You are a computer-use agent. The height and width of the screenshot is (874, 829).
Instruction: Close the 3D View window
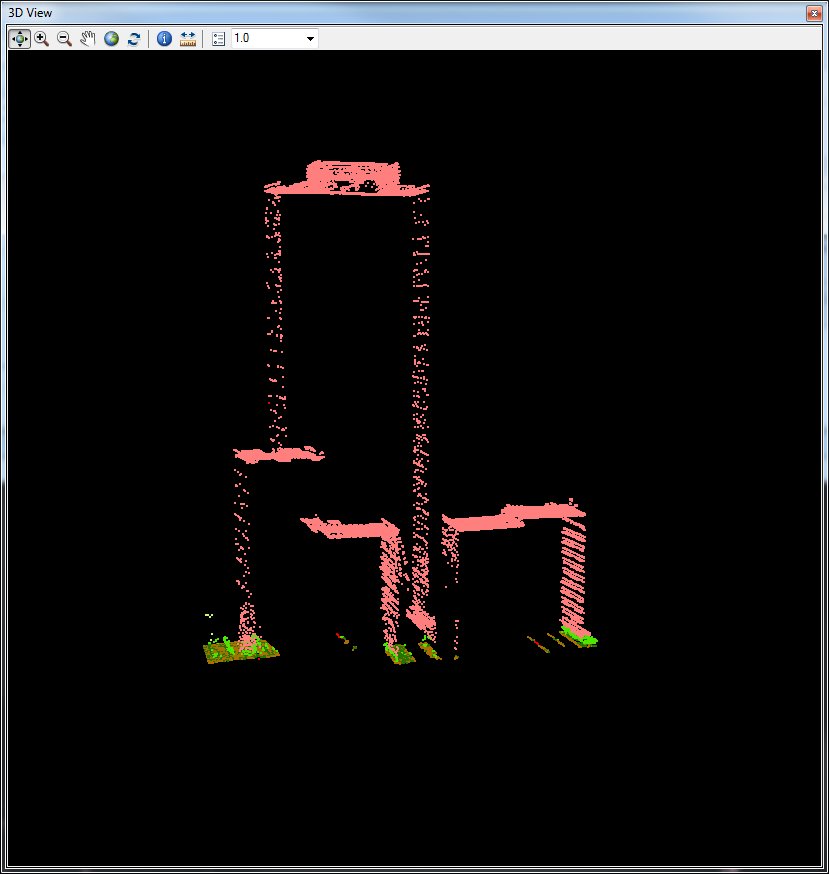coord(814,13)
